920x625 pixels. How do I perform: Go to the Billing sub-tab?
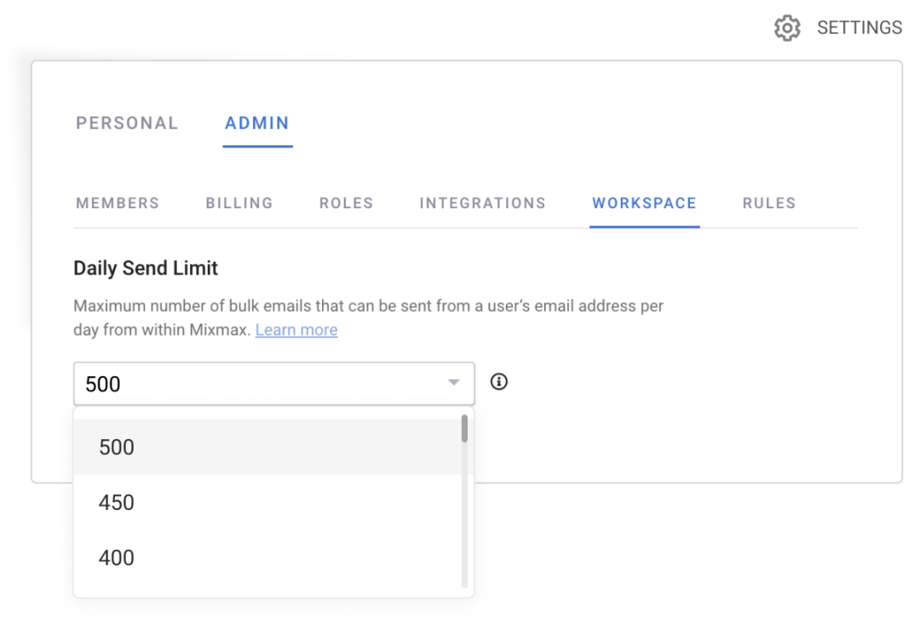(239, 203)
